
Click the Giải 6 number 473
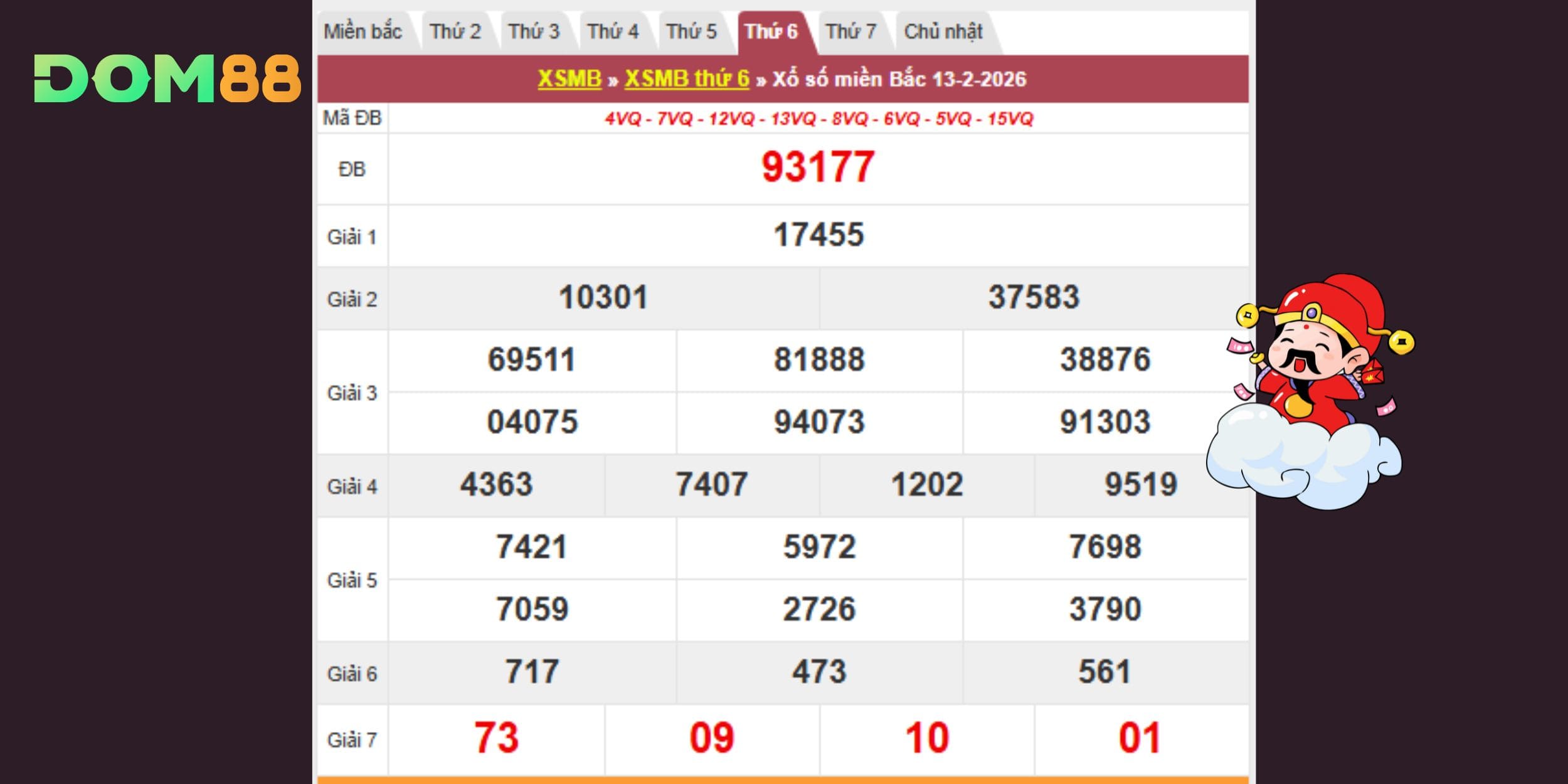tap(819, 672)
